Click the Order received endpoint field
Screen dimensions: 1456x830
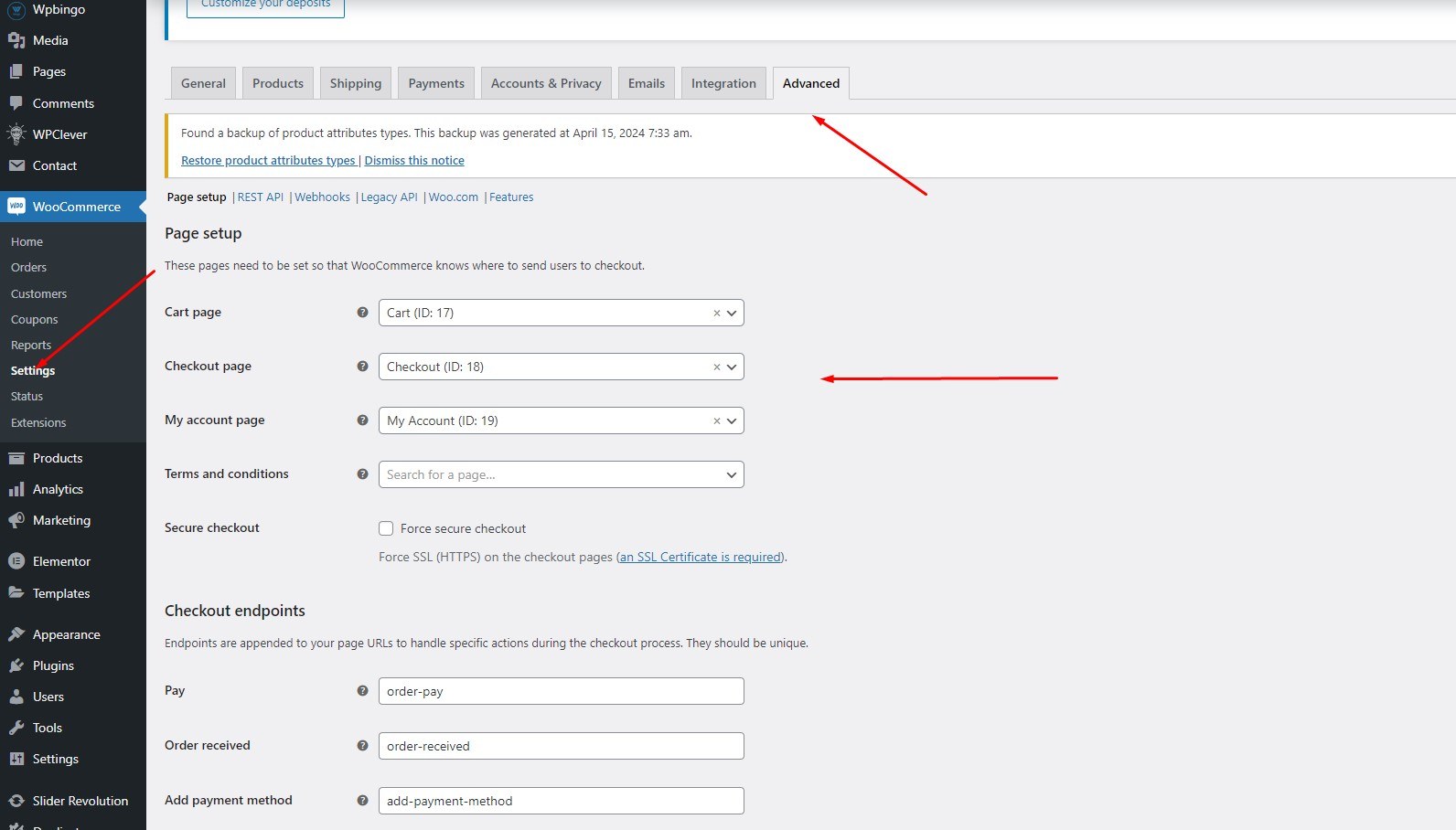tap(560, 746)
